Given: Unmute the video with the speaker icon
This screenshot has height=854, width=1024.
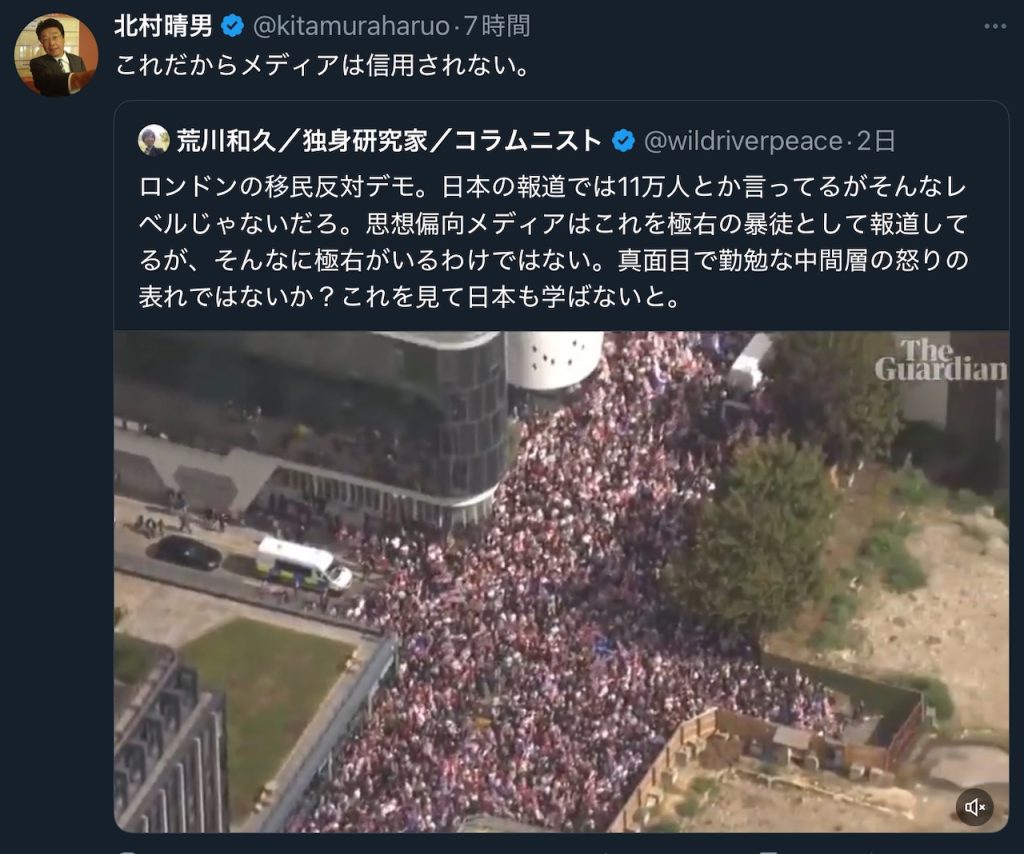Looking at the screenshot, I should [x=974, y=808].
